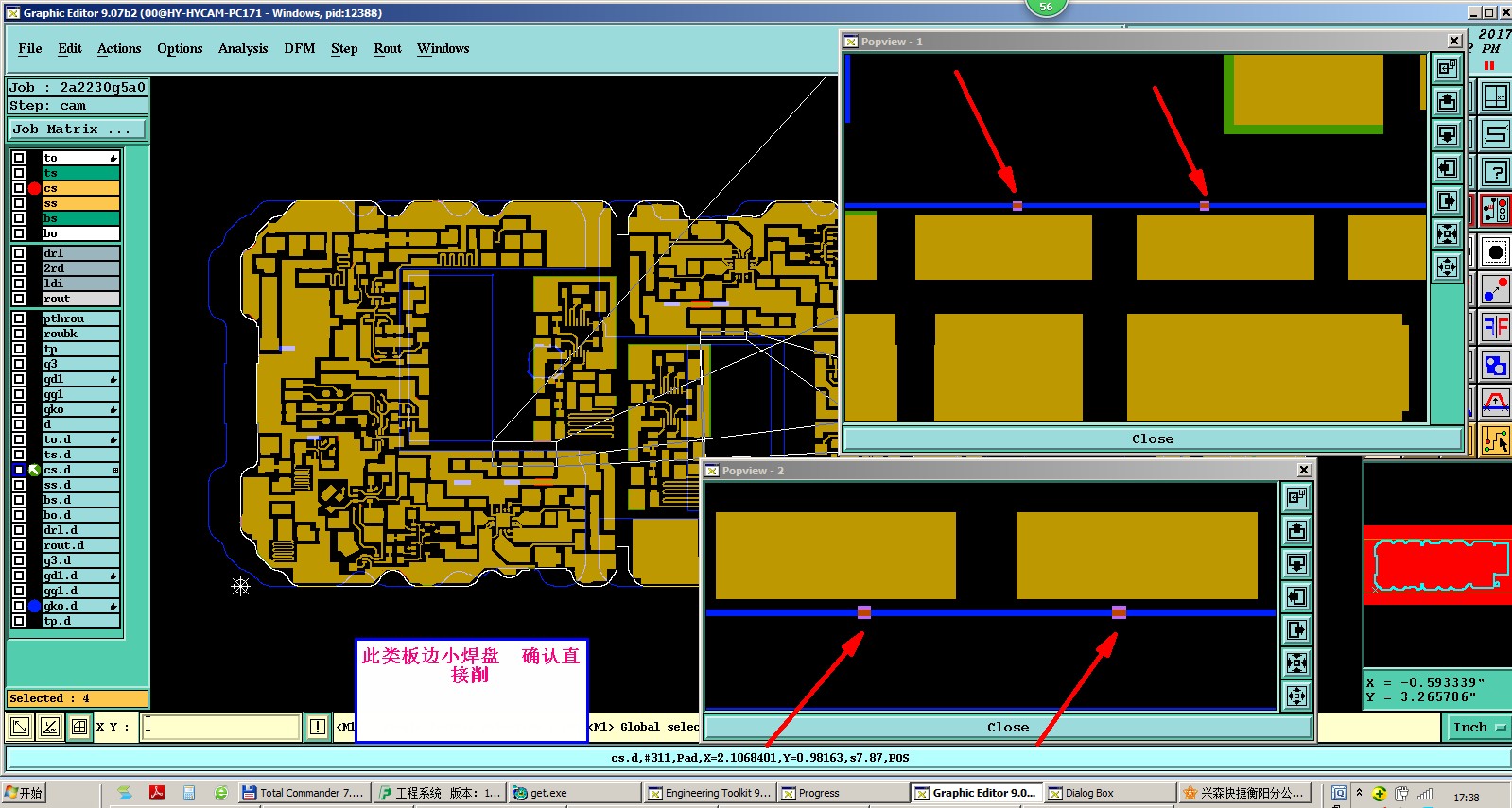
Task: Open the Step menu
Action: coord(344,48)
